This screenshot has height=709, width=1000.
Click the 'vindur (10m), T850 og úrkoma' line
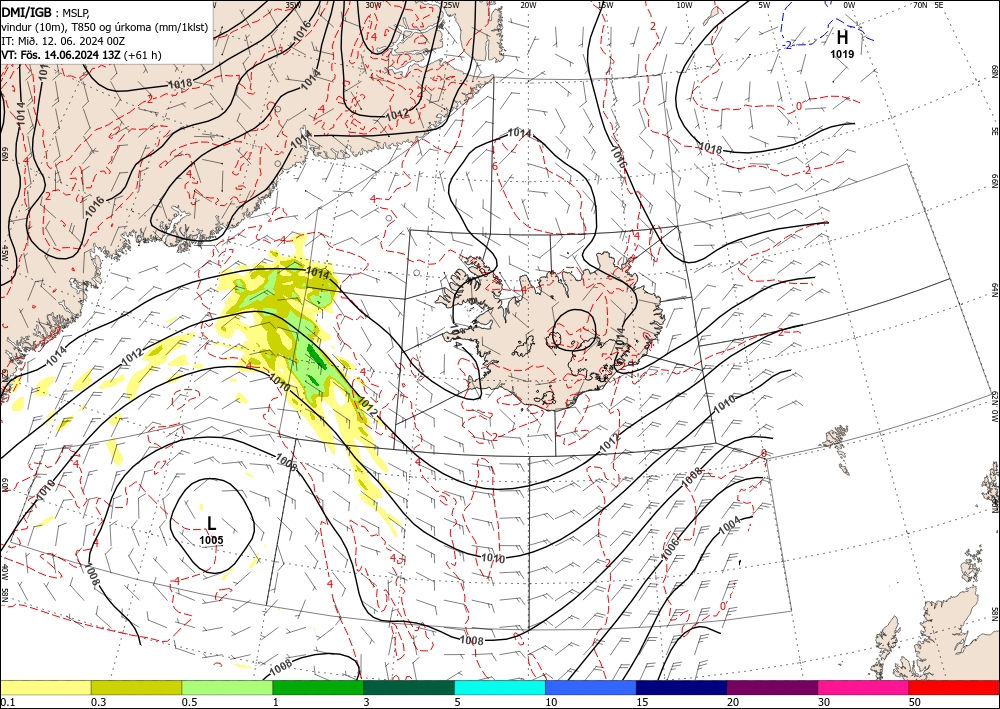click(105, 27)
